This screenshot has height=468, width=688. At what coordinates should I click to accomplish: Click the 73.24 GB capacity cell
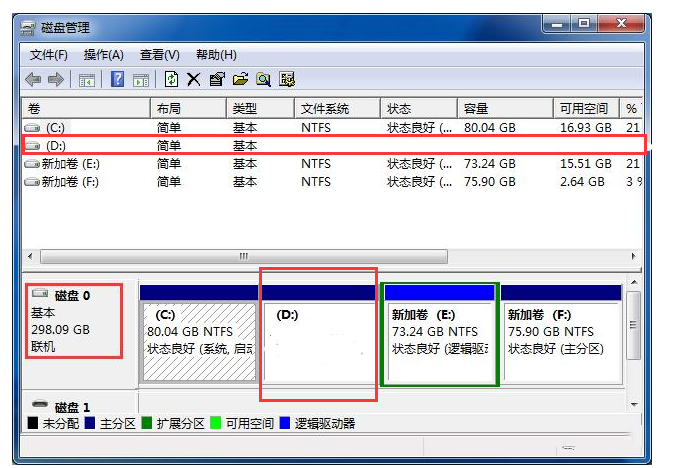click(x=490, y=164)
